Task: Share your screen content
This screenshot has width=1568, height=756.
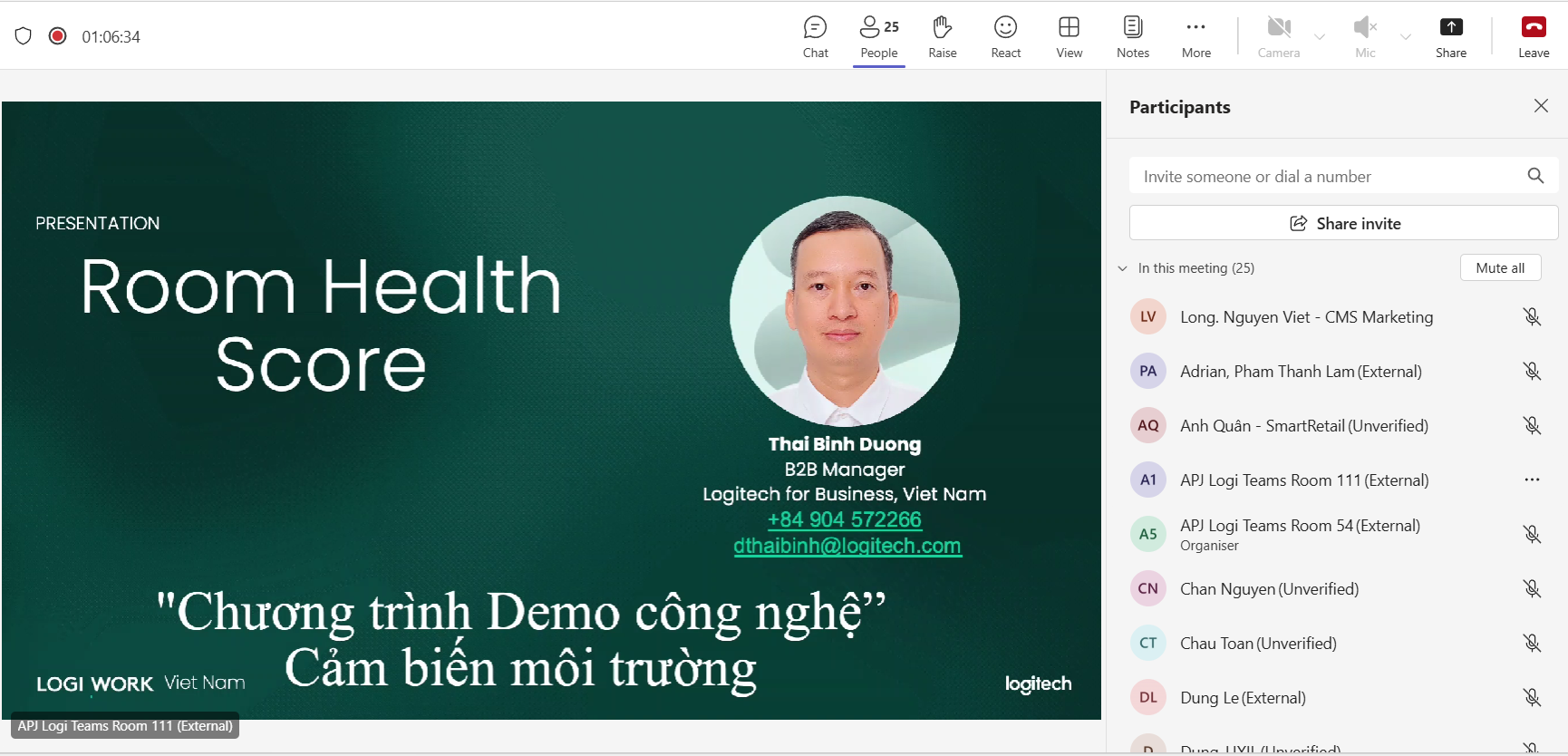Action: 1450,36
